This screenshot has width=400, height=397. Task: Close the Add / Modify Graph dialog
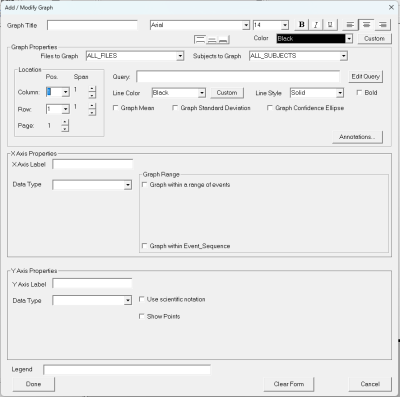[391, 7]
